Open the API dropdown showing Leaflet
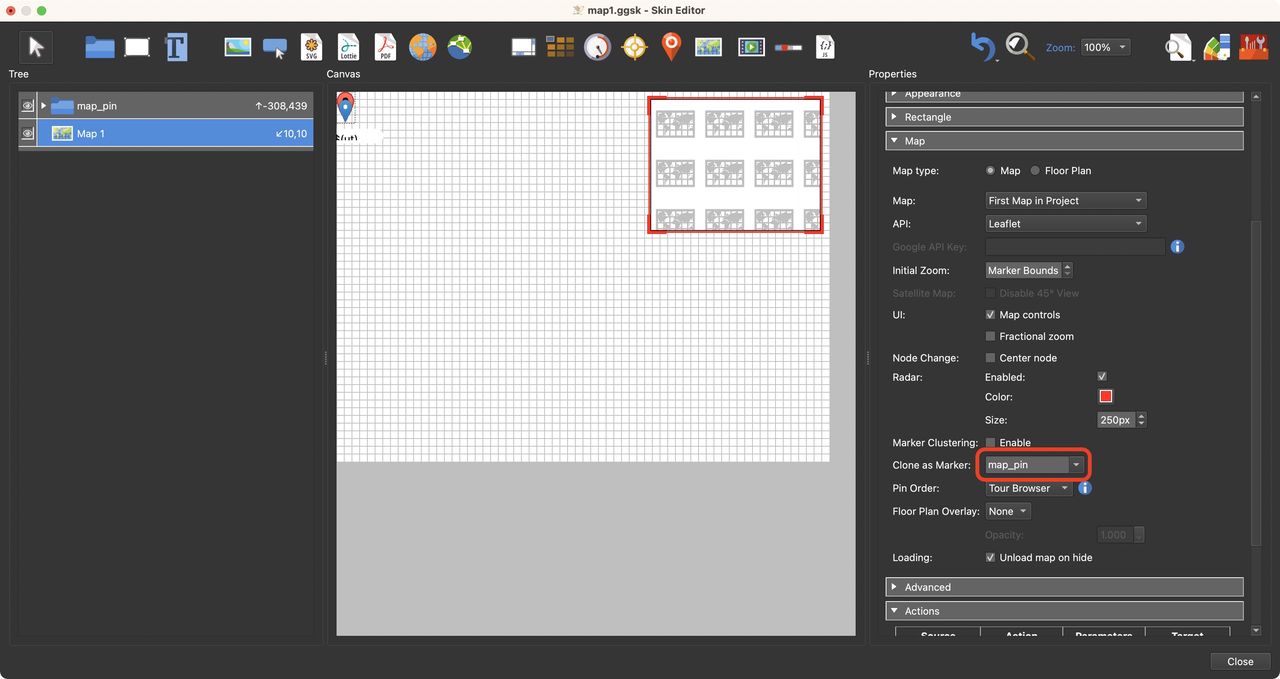 pos(1065,222)
